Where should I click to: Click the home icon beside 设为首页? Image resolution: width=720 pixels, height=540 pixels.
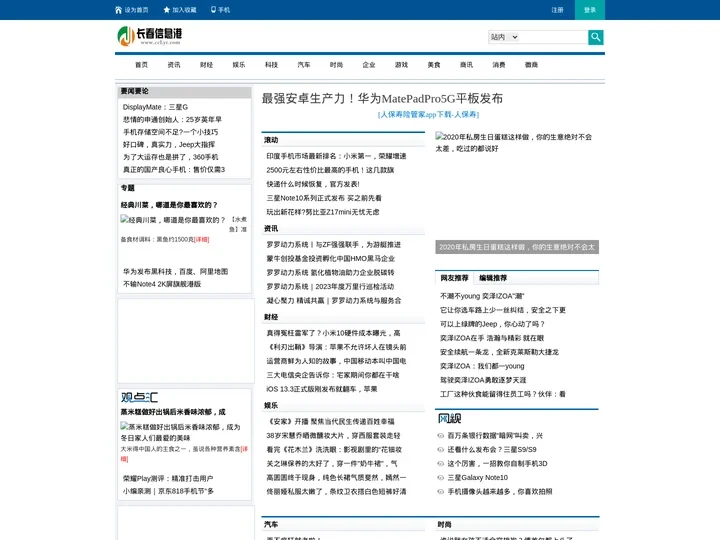(118, 10)
